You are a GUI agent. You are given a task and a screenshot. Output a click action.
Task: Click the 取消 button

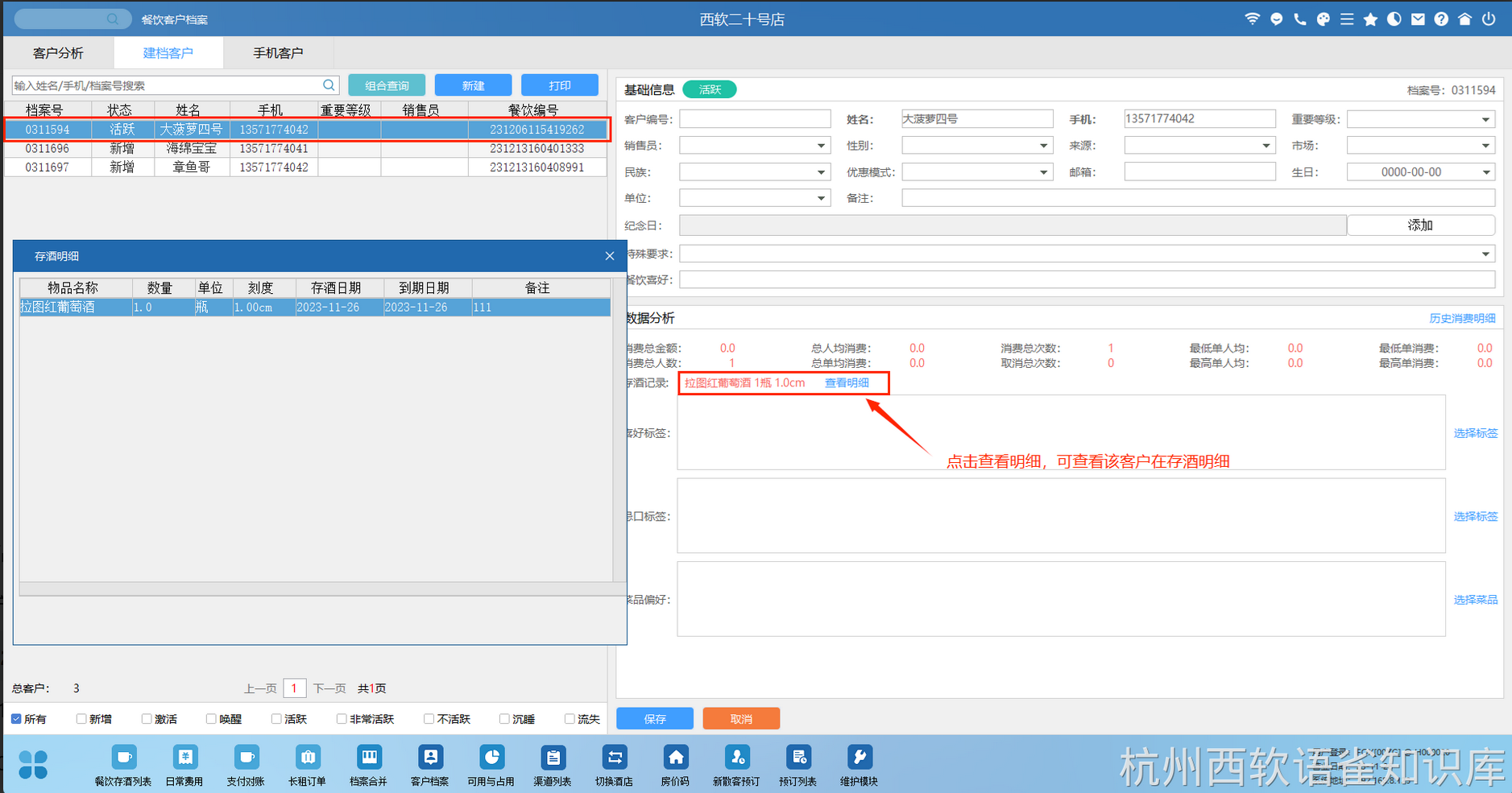pos(741,718)
